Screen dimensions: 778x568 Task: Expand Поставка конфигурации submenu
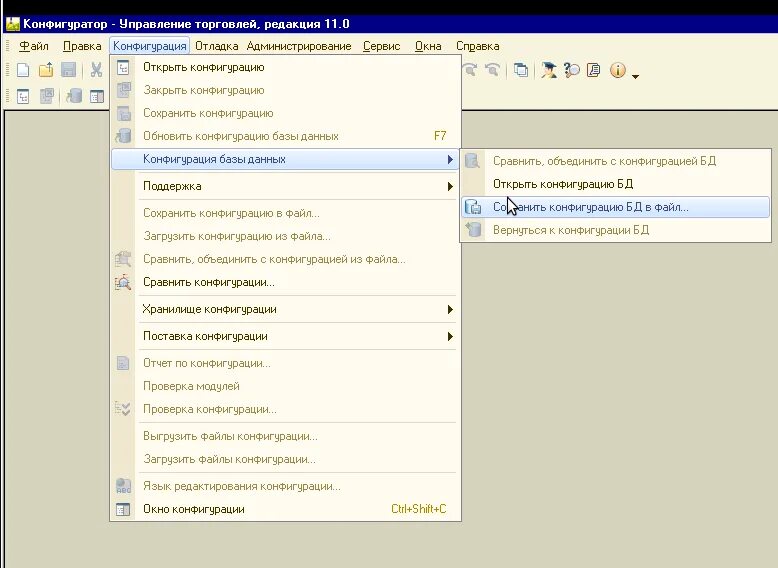pos(285,336)
